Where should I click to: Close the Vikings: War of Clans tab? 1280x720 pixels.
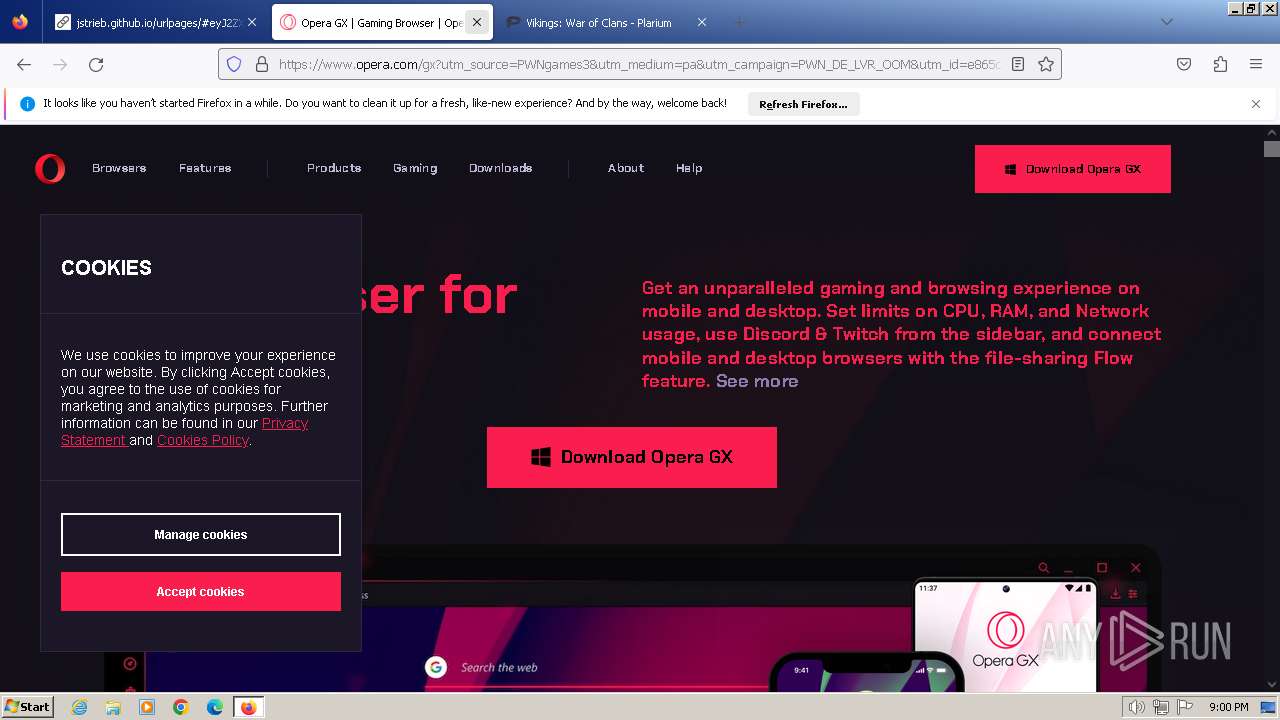[702, 22]
